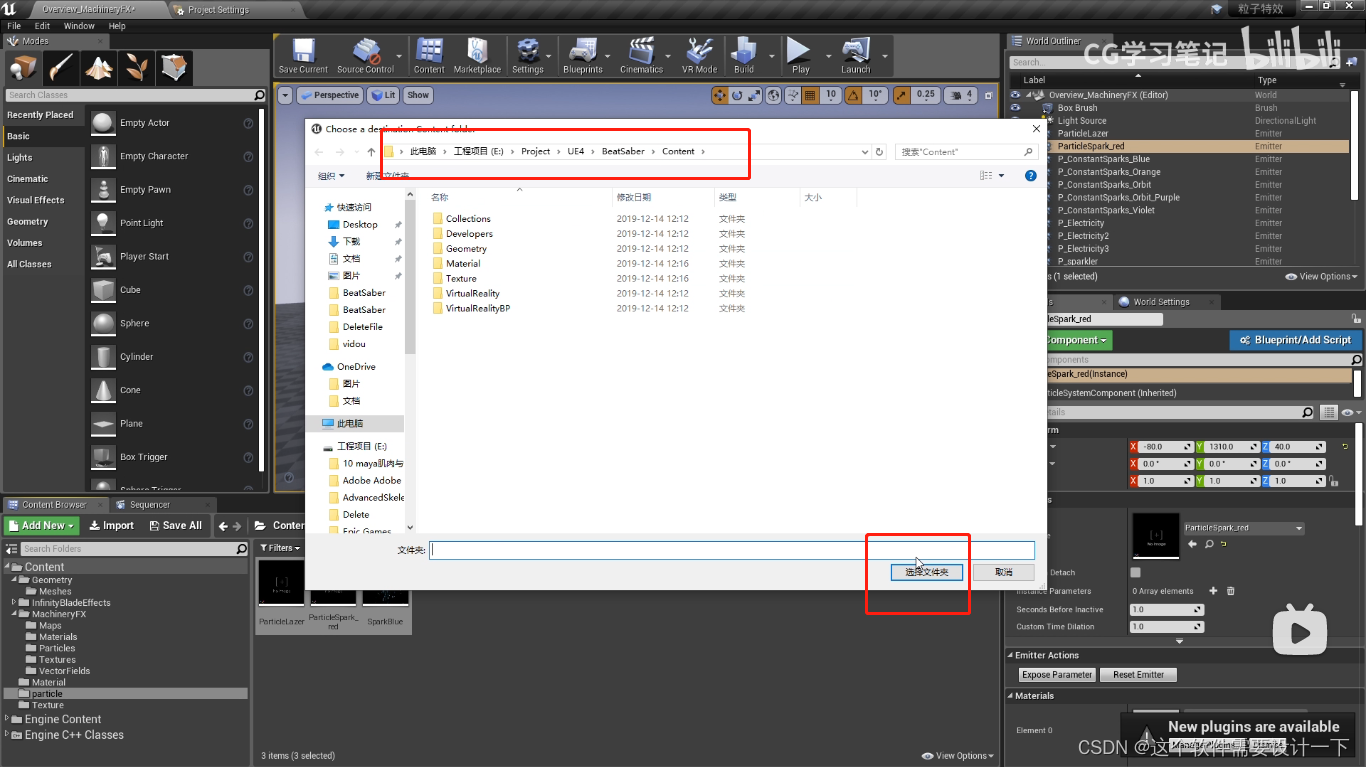Toggle scale snapping icon
This screenshot has width=1366, height=767.
tap(901, 95)
